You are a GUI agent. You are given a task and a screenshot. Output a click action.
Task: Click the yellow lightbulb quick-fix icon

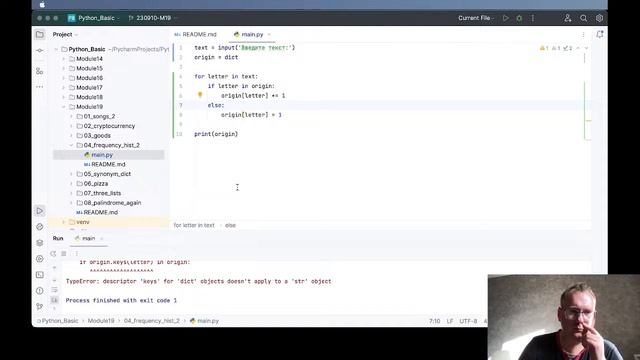[200, 95]
